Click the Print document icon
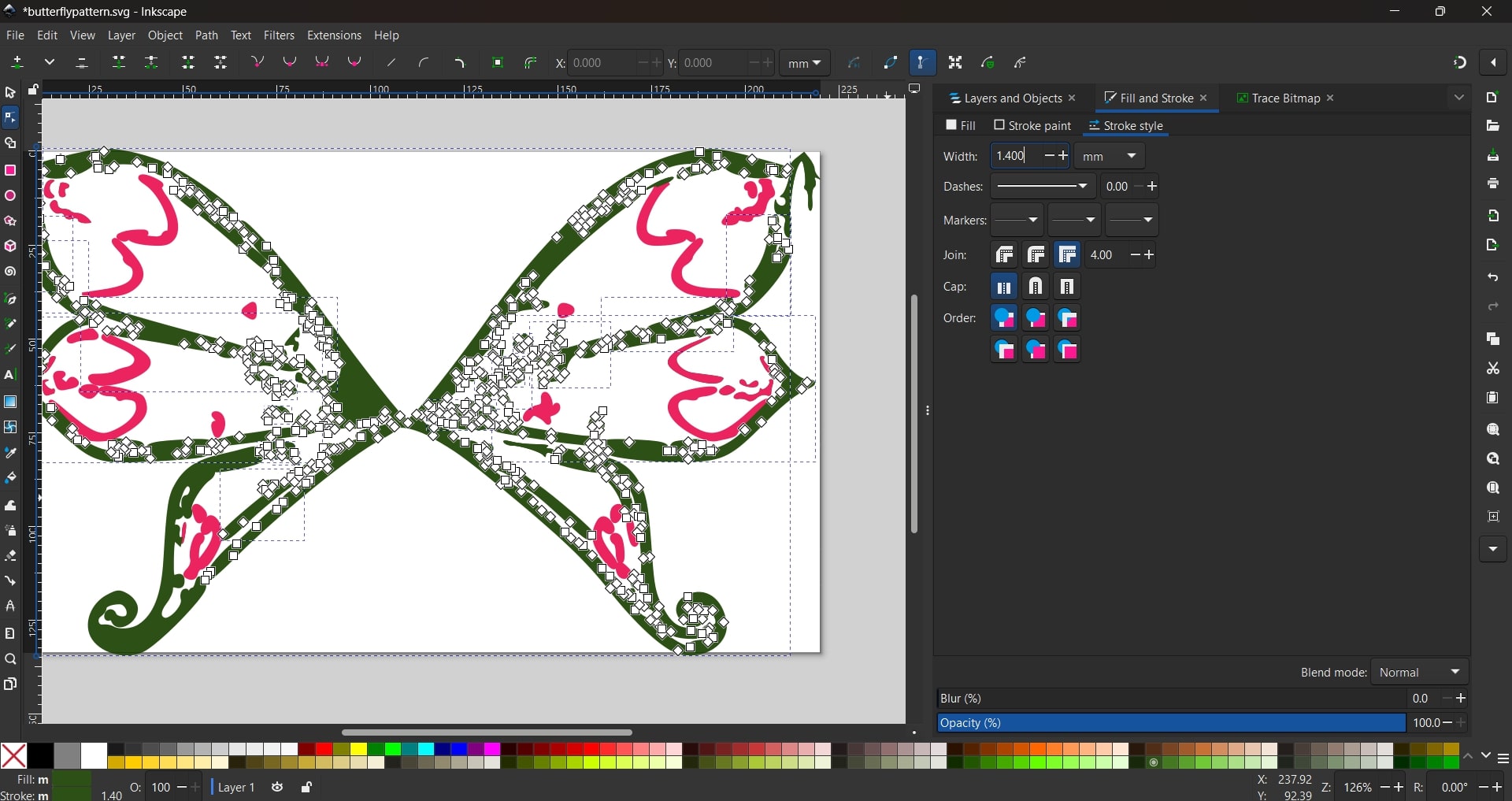Image resolution: width=1512 pixels, height=801 pixels. pos(1493,184)
